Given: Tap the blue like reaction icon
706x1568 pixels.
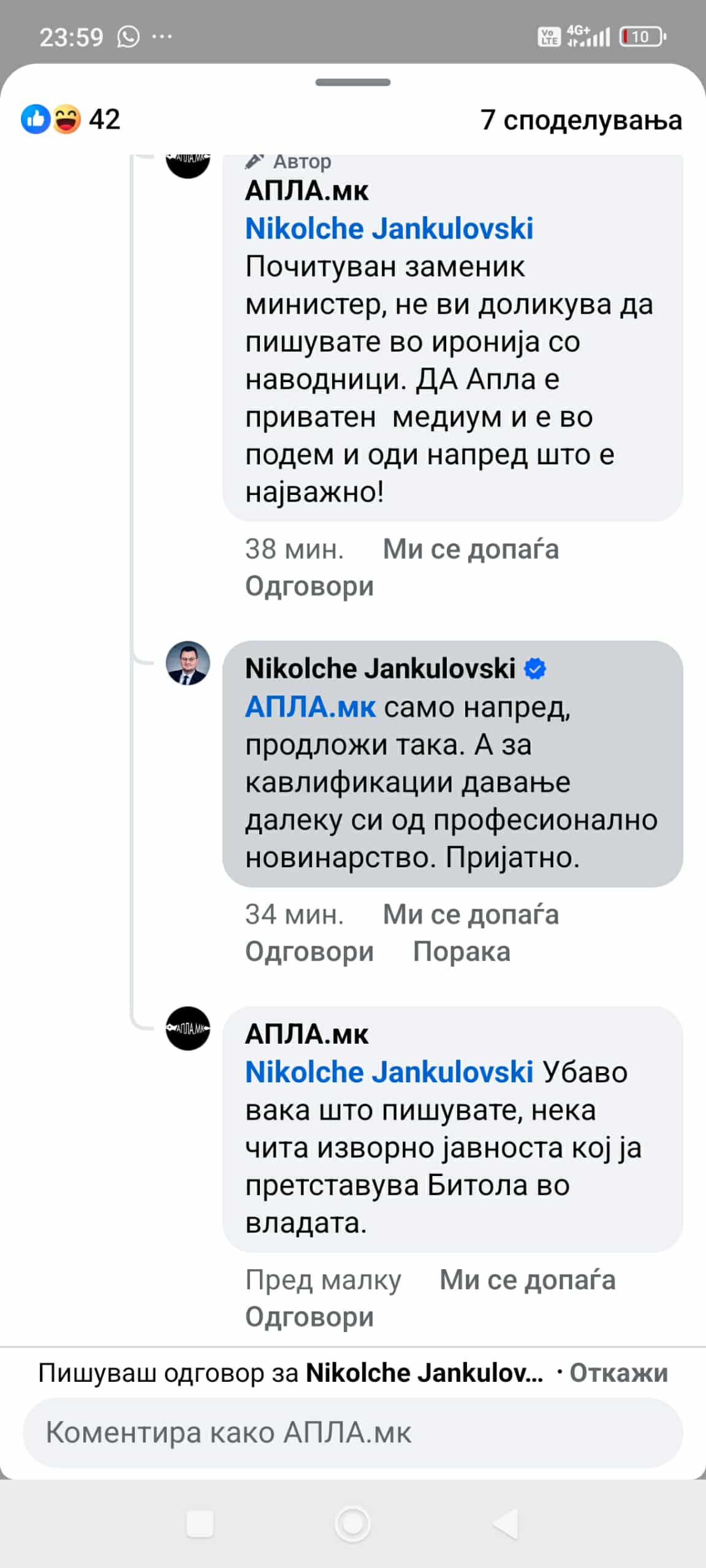Looking at the screenshot, I should [35, 119].
